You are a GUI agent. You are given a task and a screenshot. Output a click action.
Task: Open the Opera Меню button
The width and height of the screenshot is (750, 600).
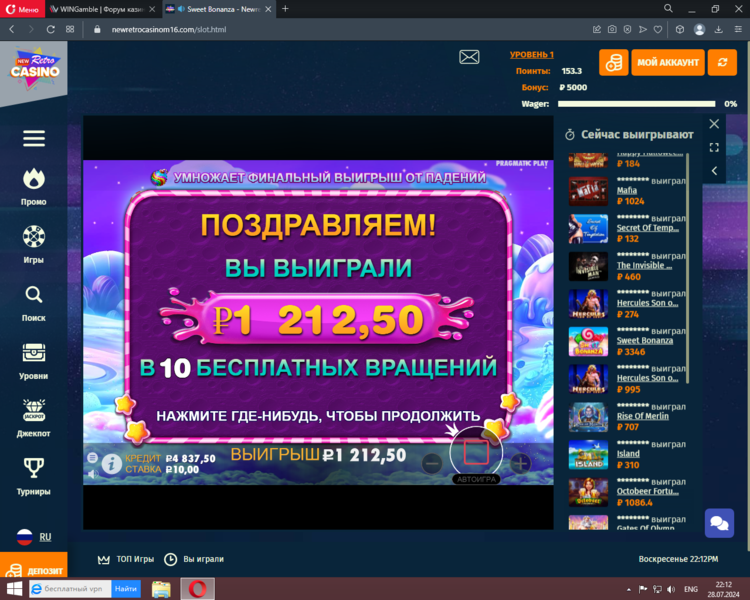[x=22, y=9]
